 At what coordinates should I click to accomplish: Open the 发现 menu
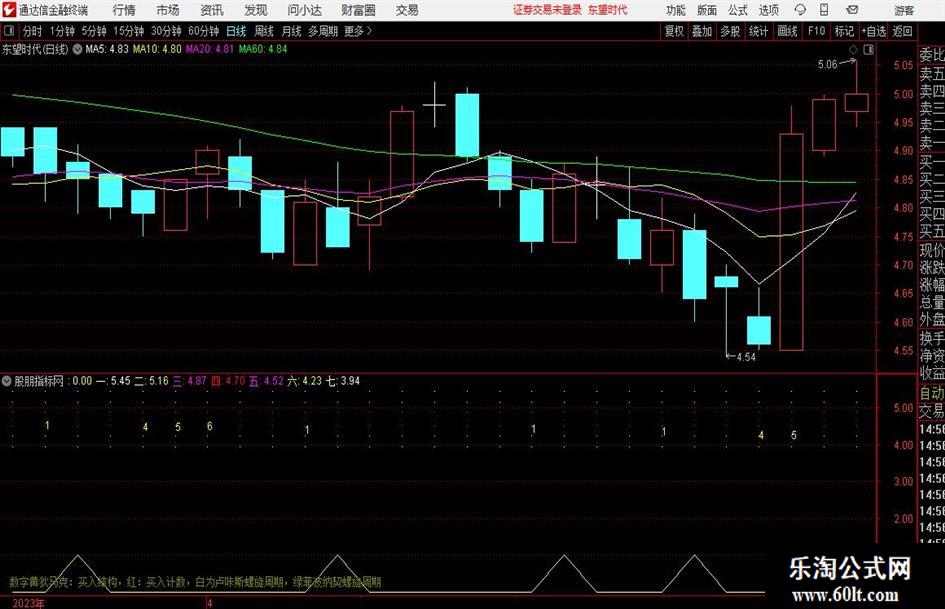(x=256, y=10)
